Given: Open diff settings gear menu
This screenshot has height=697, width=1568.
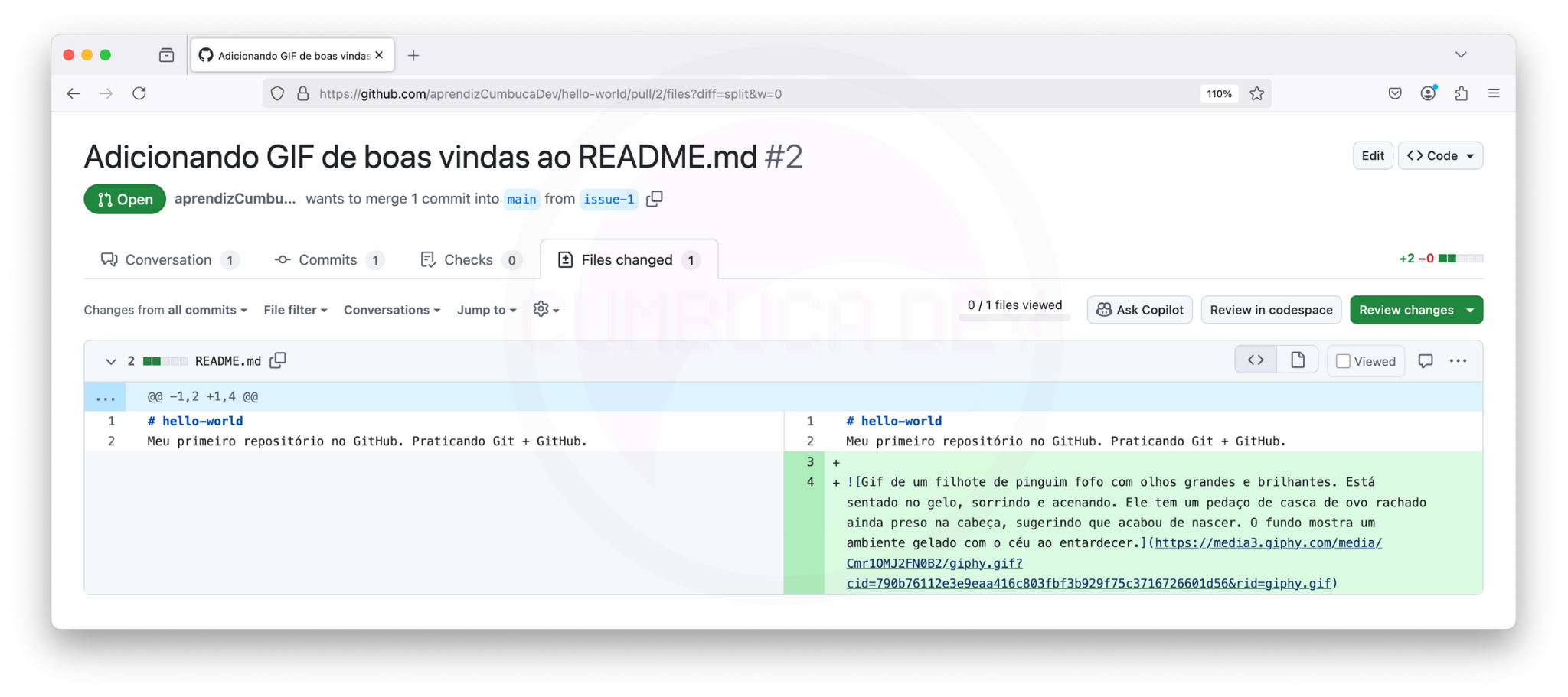Looking at the screenshot, I should click(x=545, y=309).
